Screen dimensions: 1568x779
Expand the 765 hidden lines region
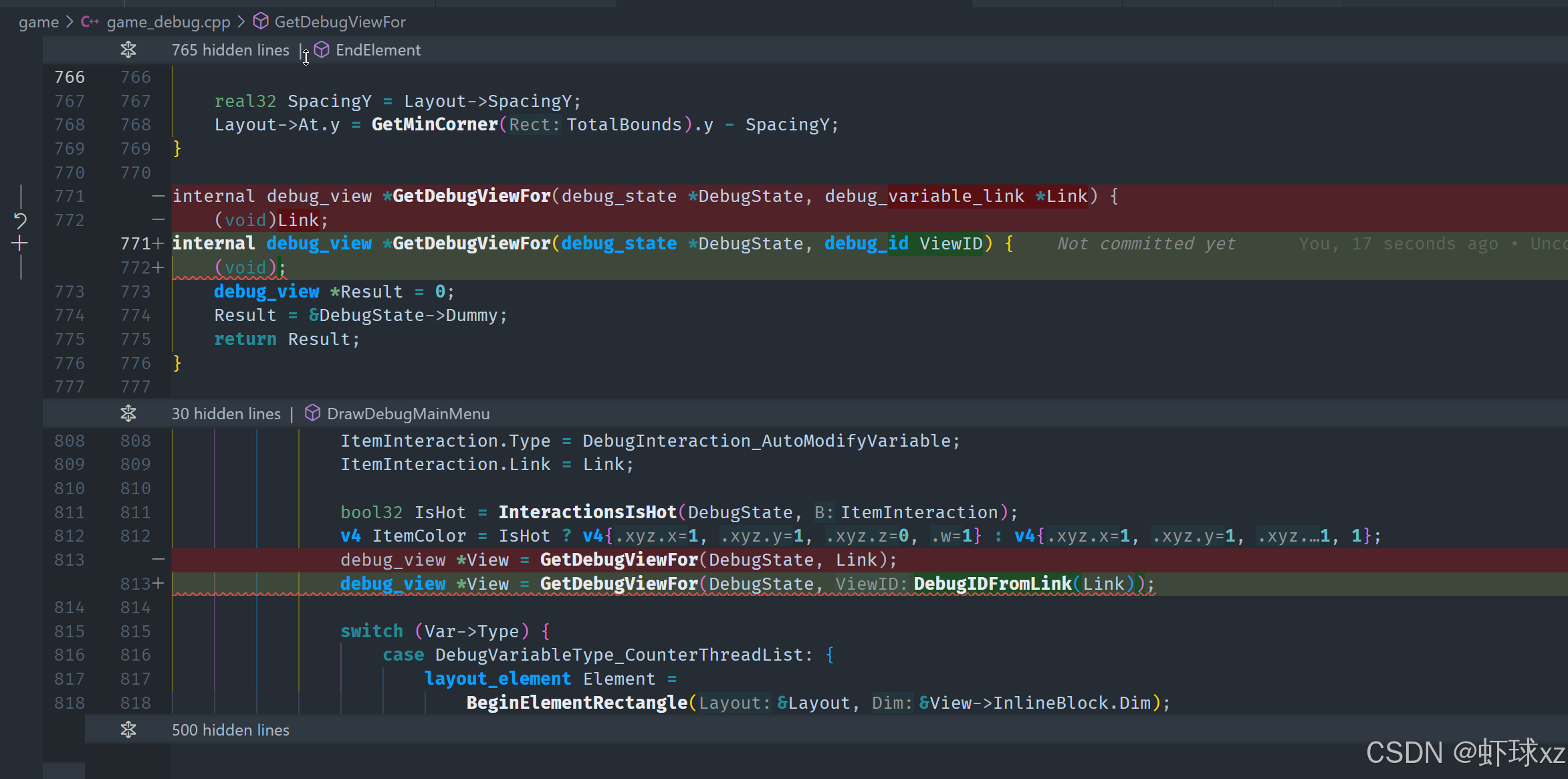pyautogui.click(x=230, y=50)
